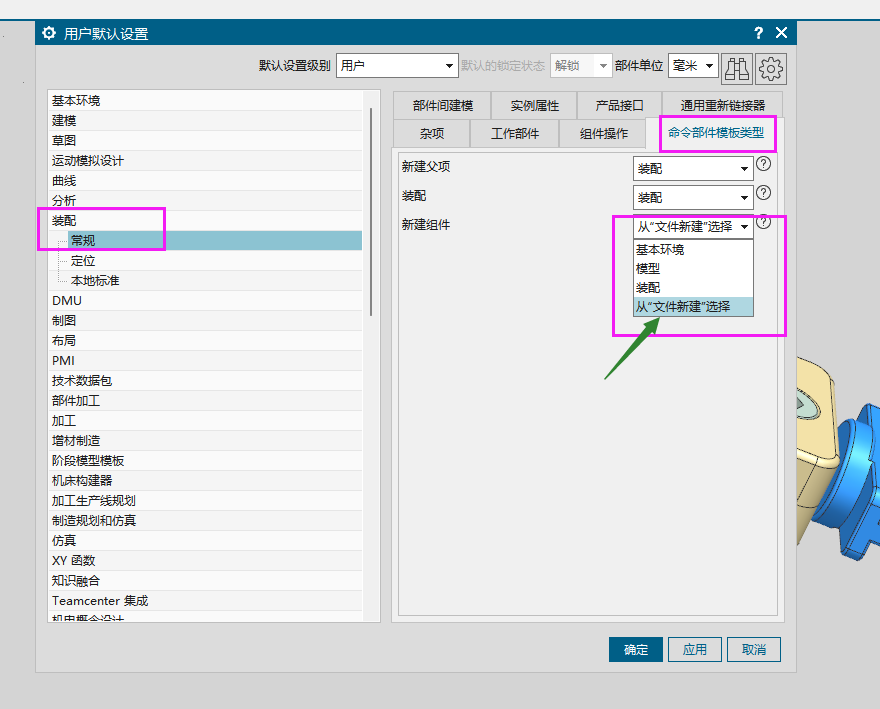This screenshot has width=880, height=709.
Task: Click the 取消 button
Action: pos(754,649)
